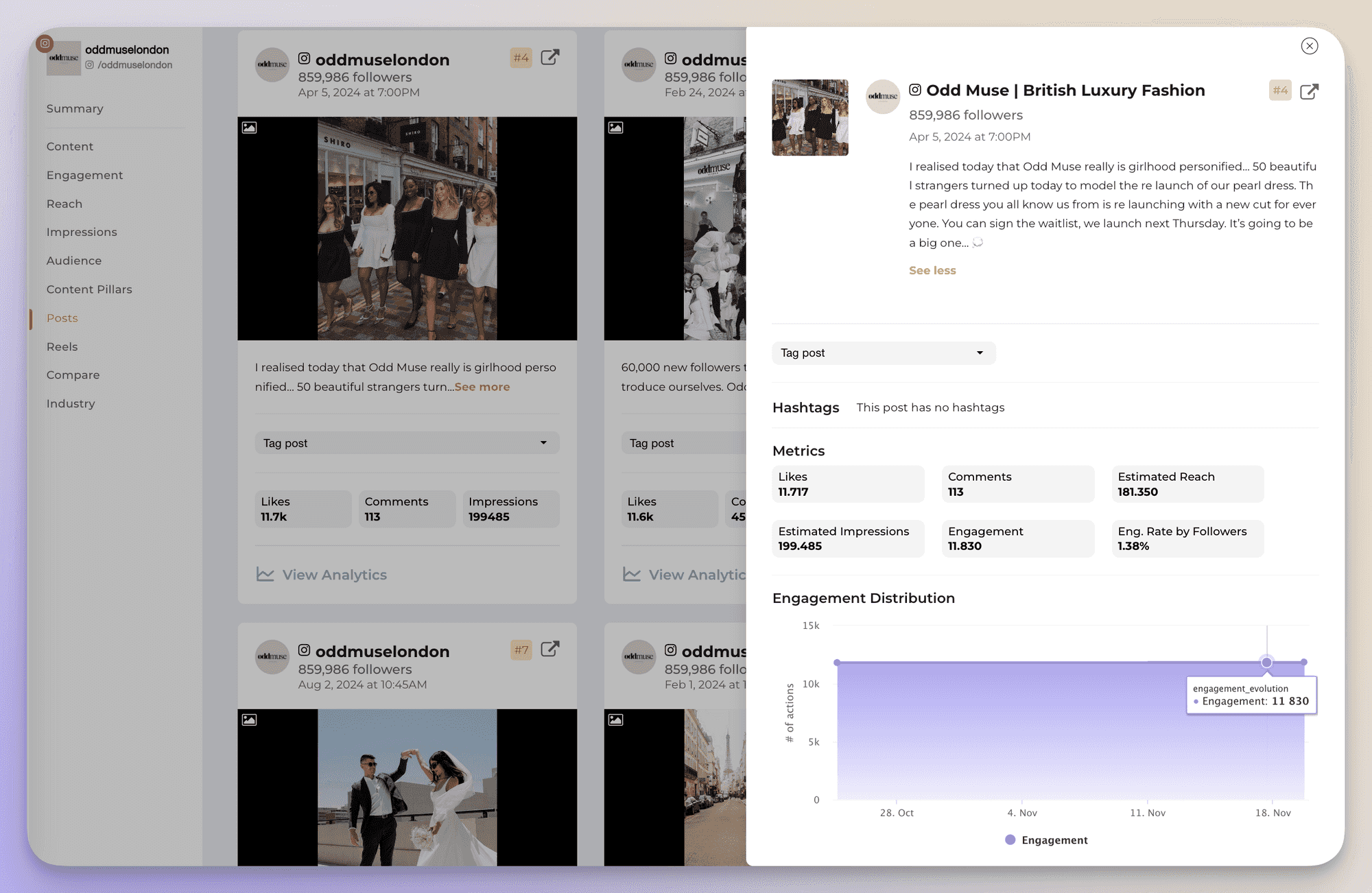The image size is (1372, 893).
Task: Open Tag post dropdown on Apr 5 card
Action: pos(407,443)
